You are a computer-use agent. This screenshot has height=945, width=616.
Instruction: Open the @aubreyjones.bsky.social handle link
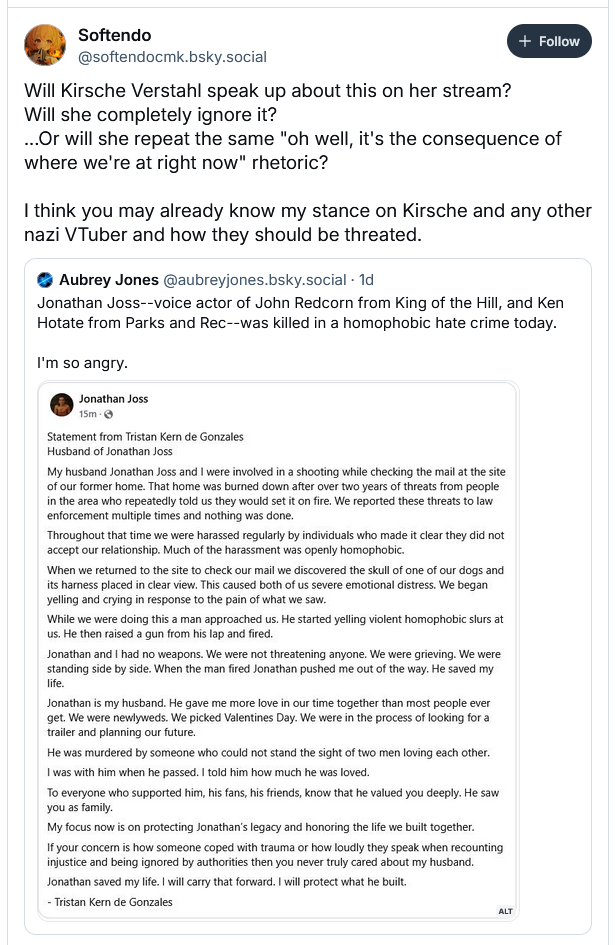[x=255, y=280]
